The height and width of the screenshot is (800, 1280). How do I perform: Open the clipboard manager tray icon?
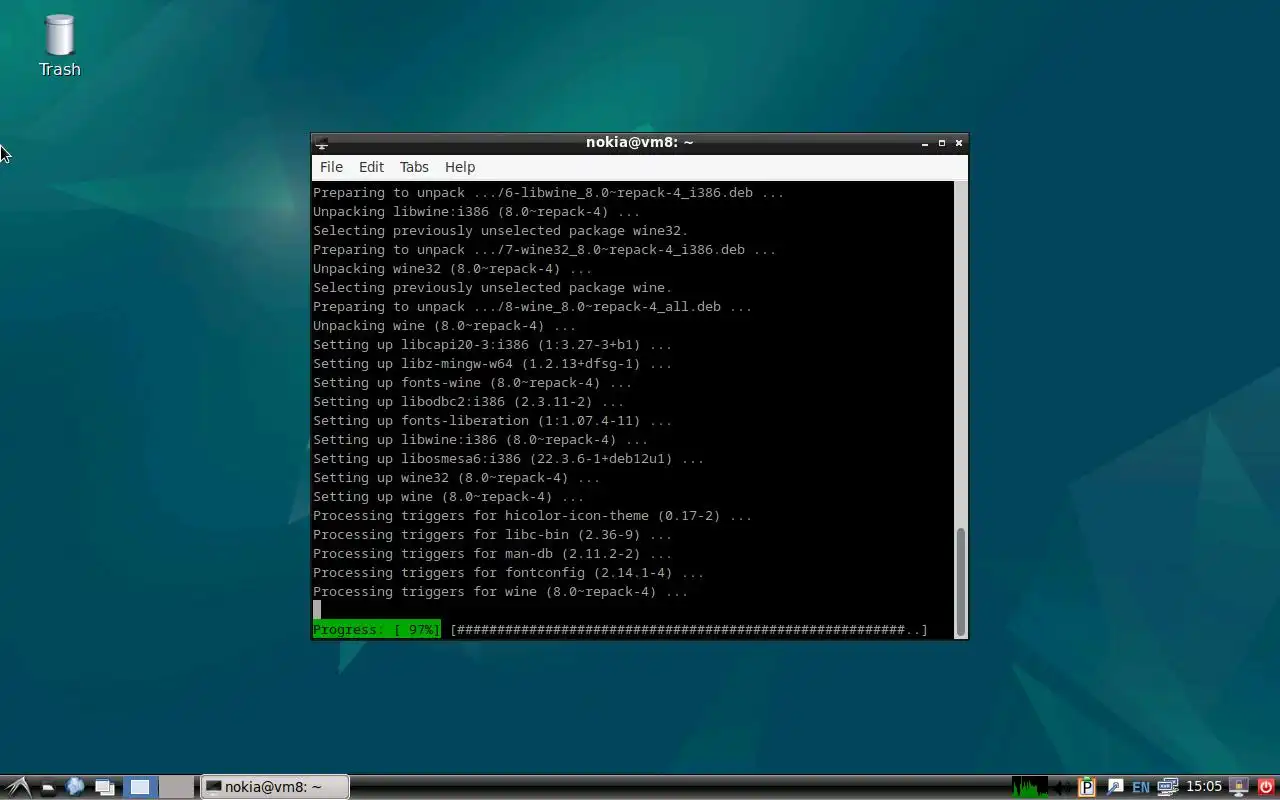(1087, 787)
